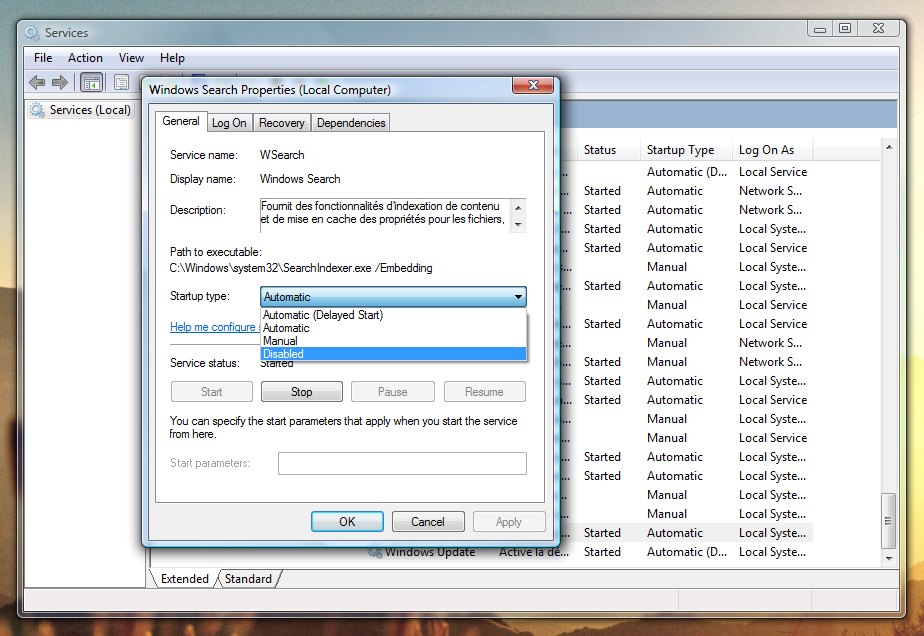Close the Windows Search Properties dialog

(533, 85)
